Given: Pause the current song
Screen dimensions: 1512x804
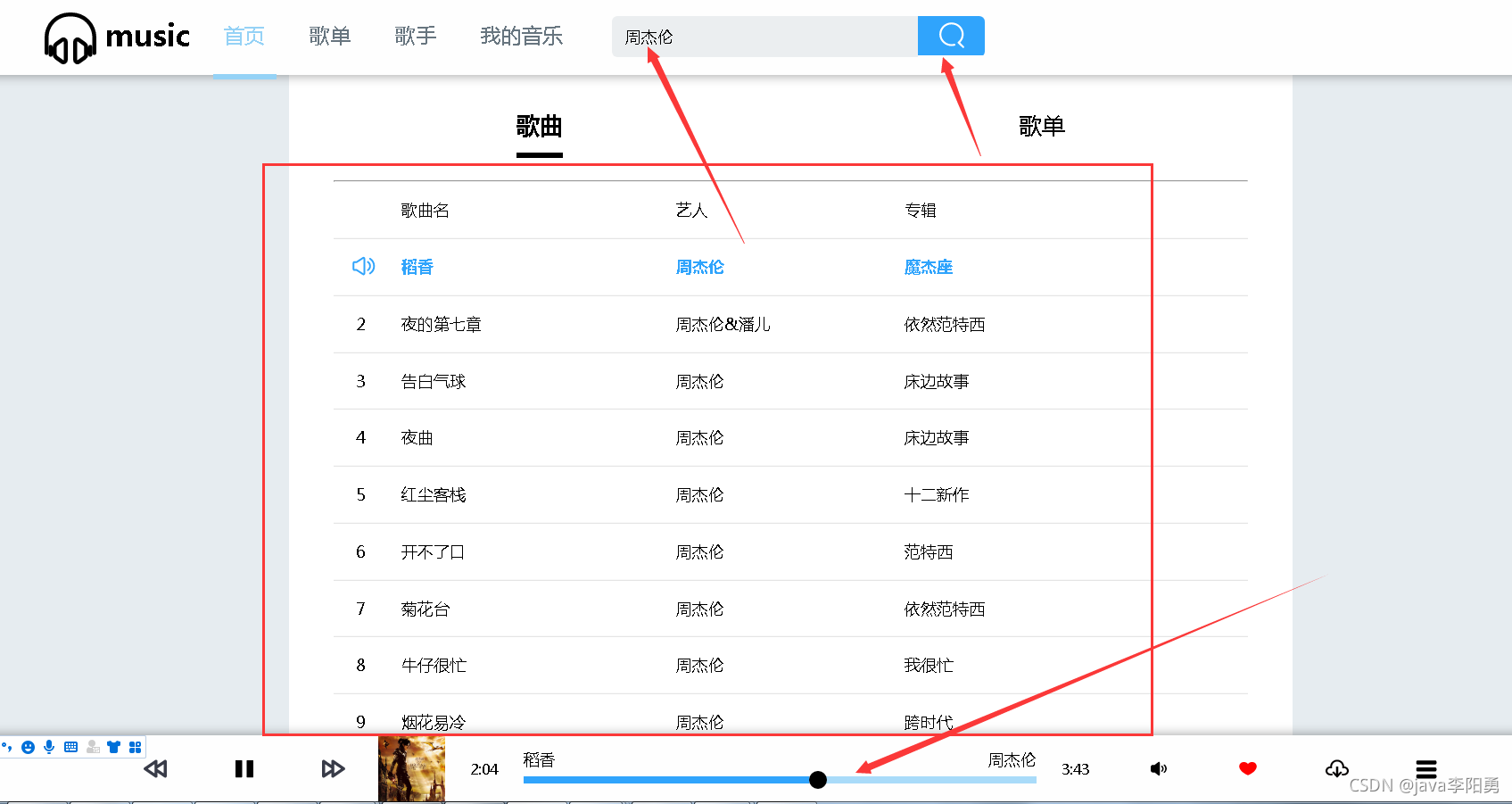Looking at the screenshot, I should click(x=244, y=768).
